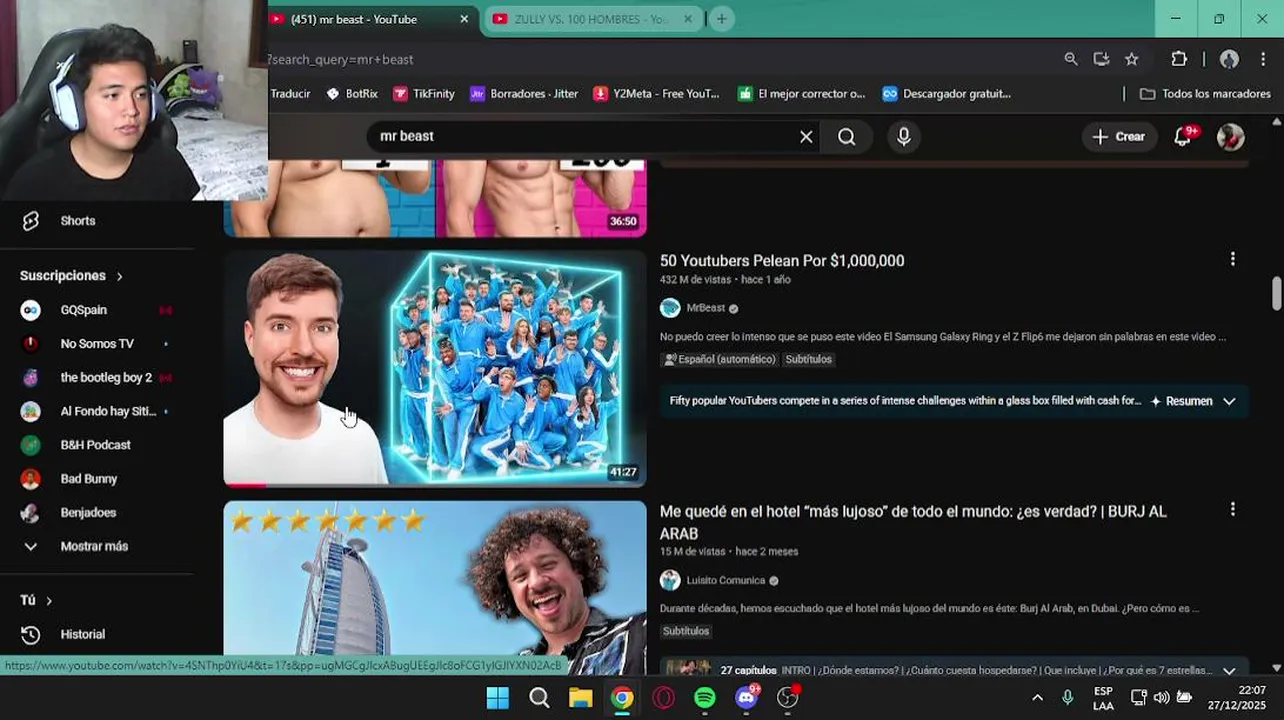Open Shorts in the sidebar
Image resolution: width=1284 pixels, height=720 pixels.
pos(78,221)
